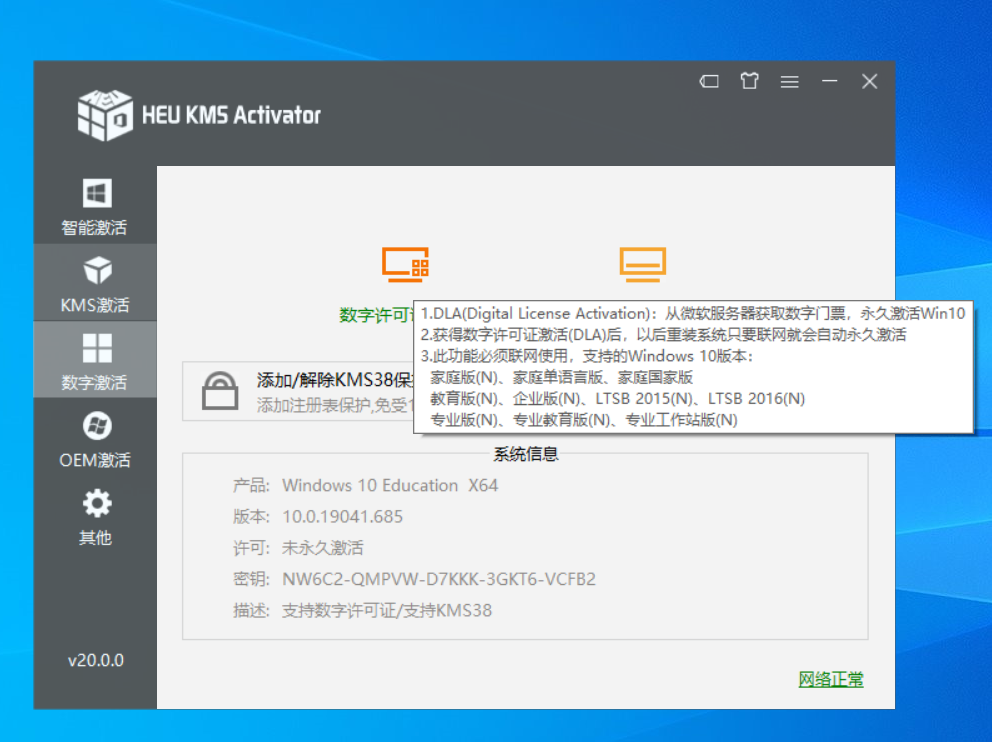Click the green 数字许可 label
Screen dimensions: 992x742
pos(376,314)
